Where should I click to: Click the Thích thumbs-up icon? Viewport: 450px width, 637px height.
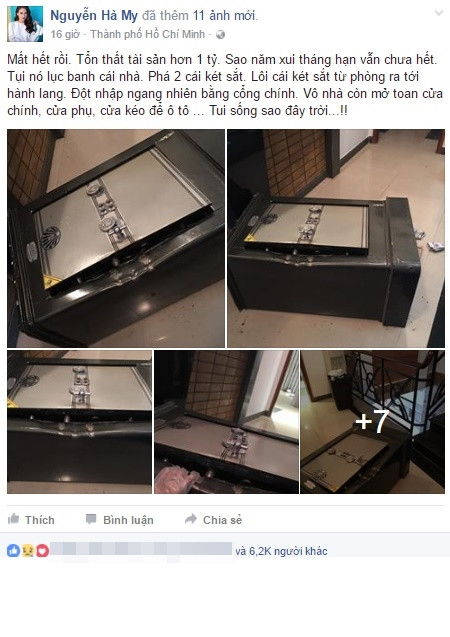coord(13,519)
